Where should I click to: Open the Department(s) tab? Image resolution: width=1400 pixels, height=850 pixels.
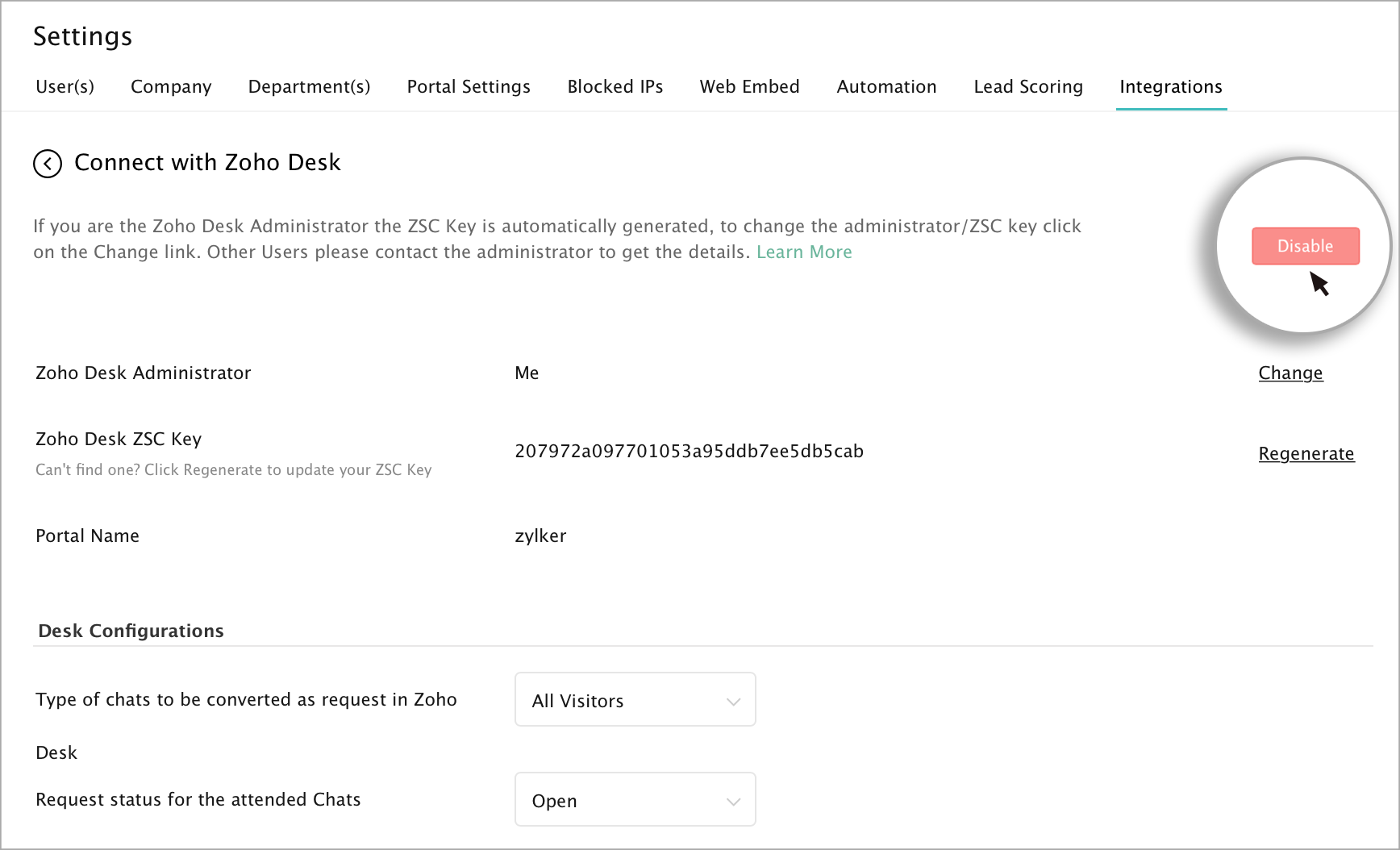point(309,87)
